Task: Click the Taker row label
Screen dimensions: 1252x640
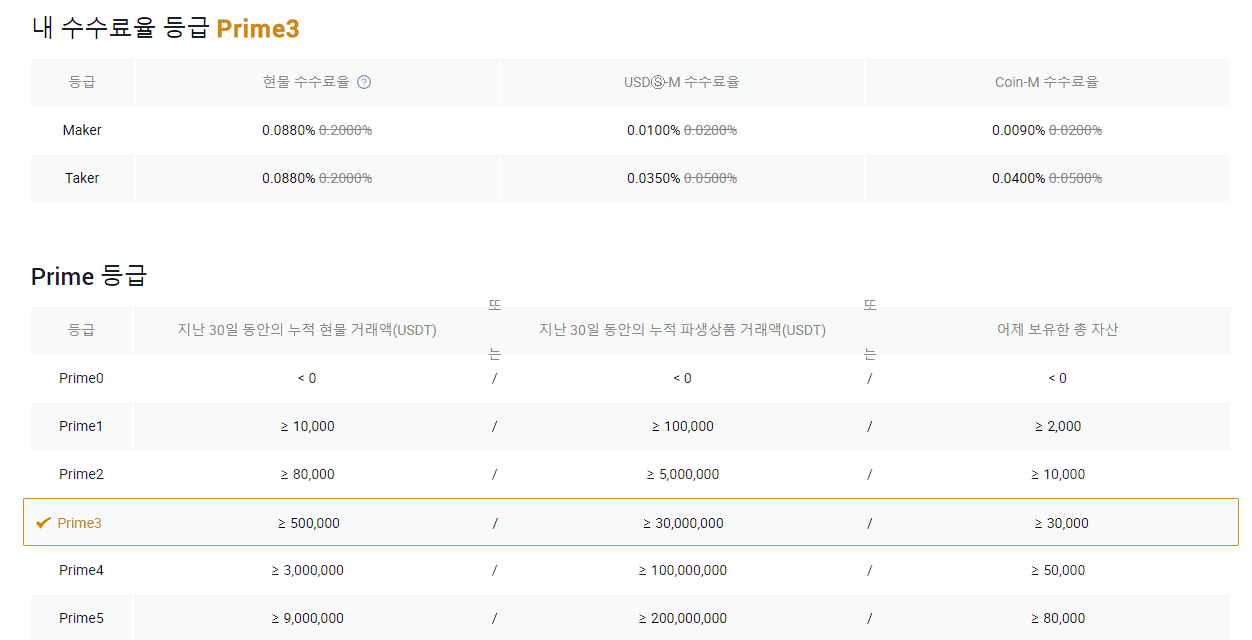Action: click(x=82, y=178)
